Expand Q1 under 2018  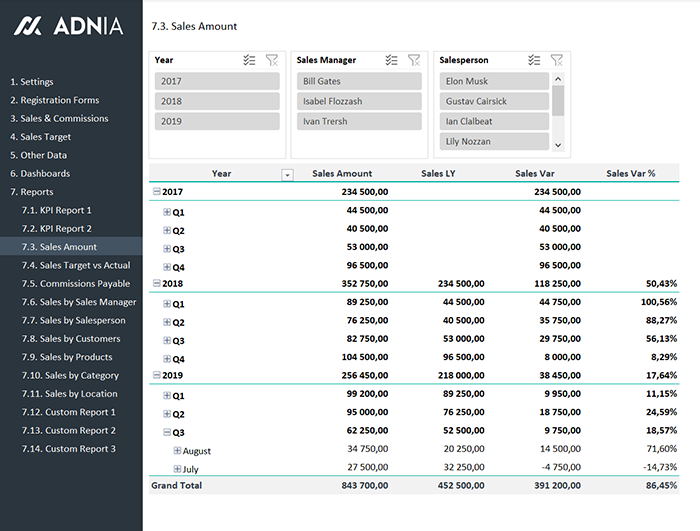pyautogui.click(x=167, y=303)
